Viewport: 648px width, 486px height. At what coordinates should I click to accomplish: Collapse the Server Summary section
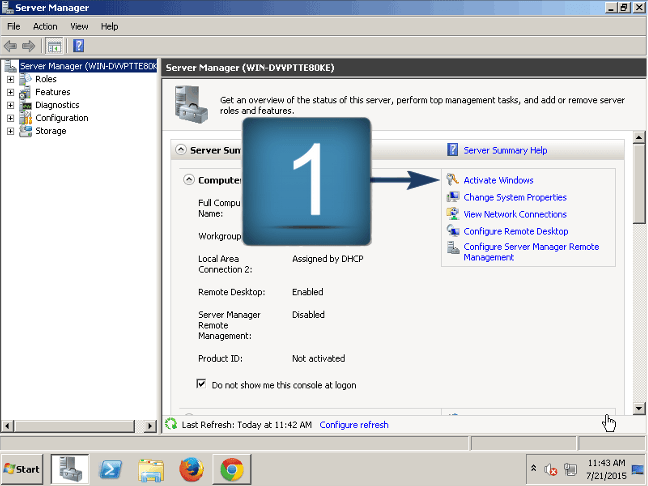181,150
